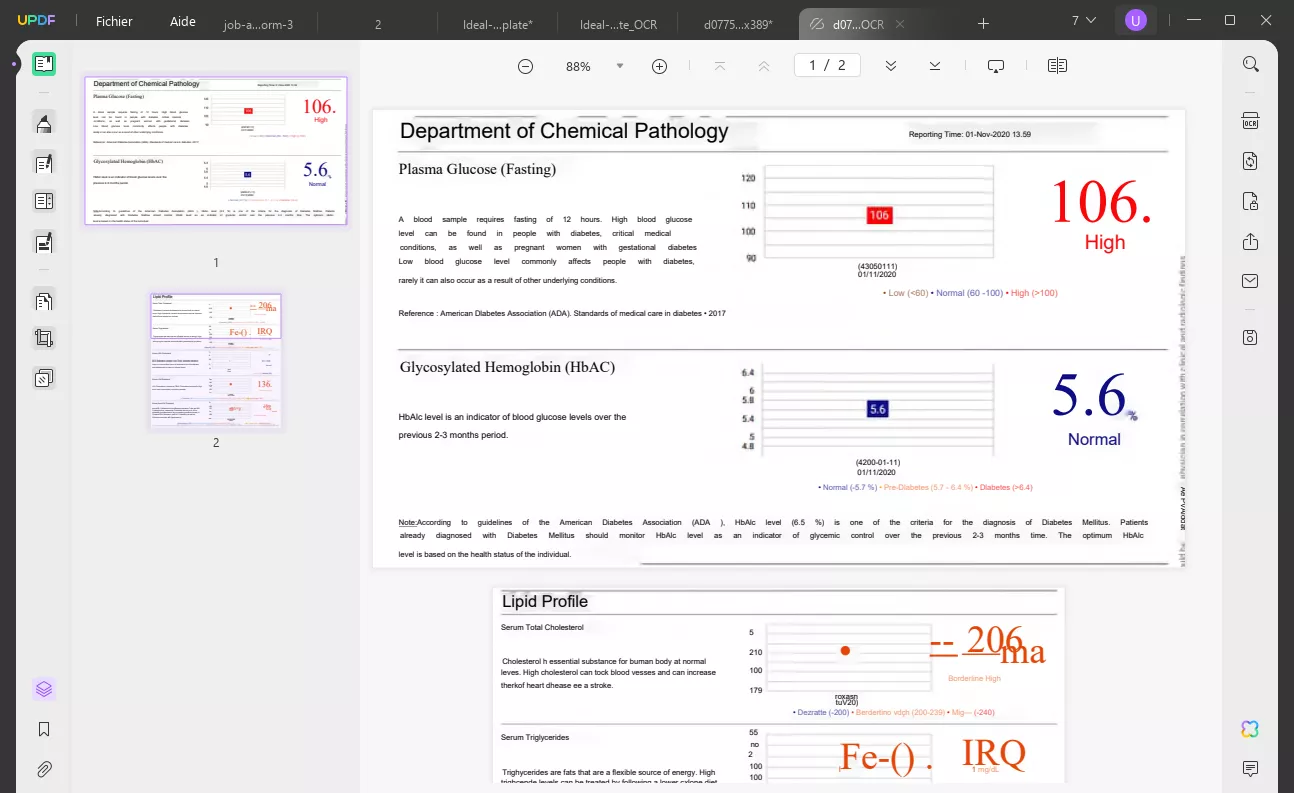Image resolution: width=1294 pixels, height=793 pixels.
Task: Open the Edit PDF tool
Action: pyautogui.click(x=44, y=163)
